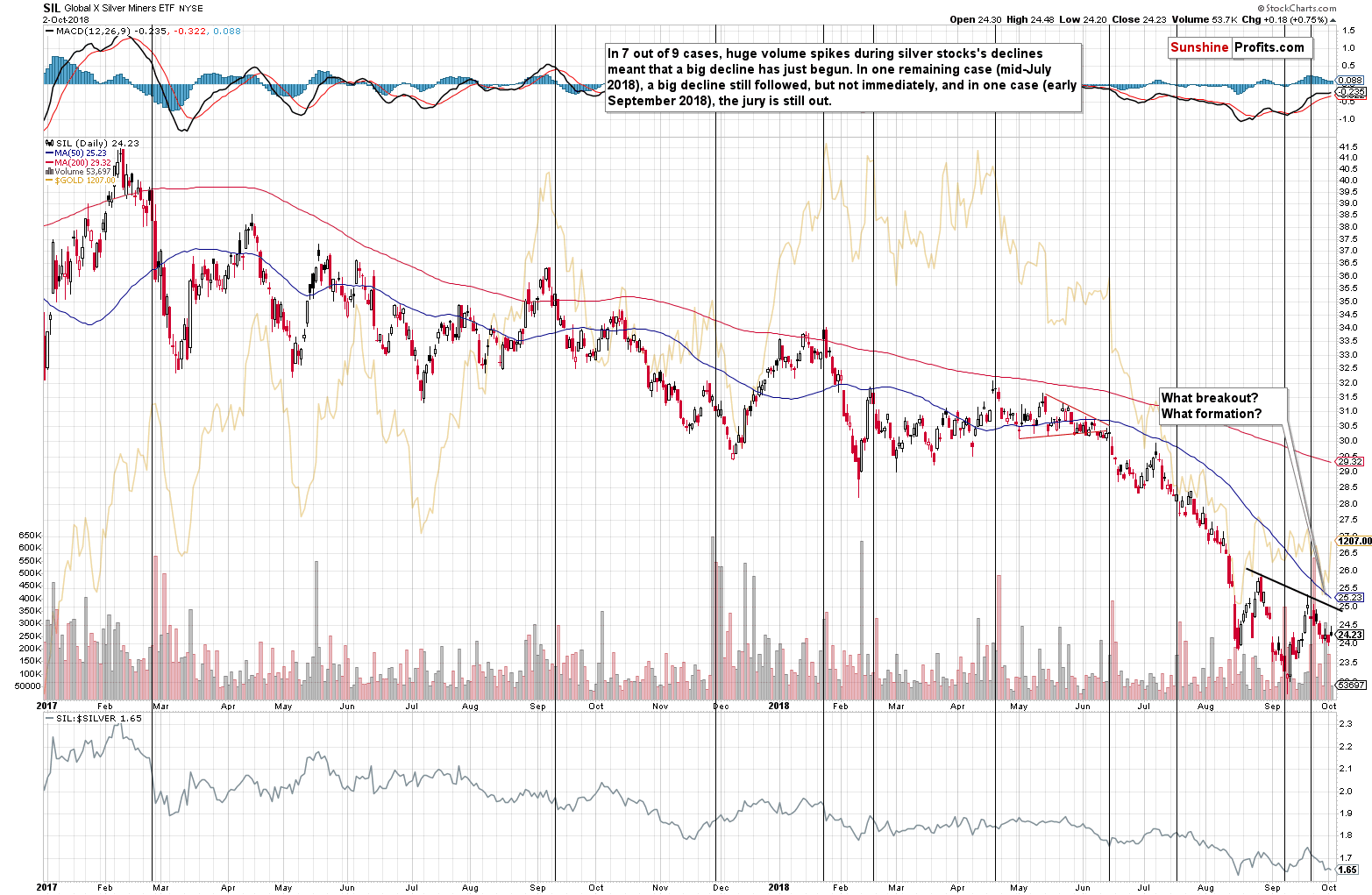Select the 'SIL' ticker symbol in the title
The height and width of the screenshot is (895, 1372).
(x=52, y=7)
